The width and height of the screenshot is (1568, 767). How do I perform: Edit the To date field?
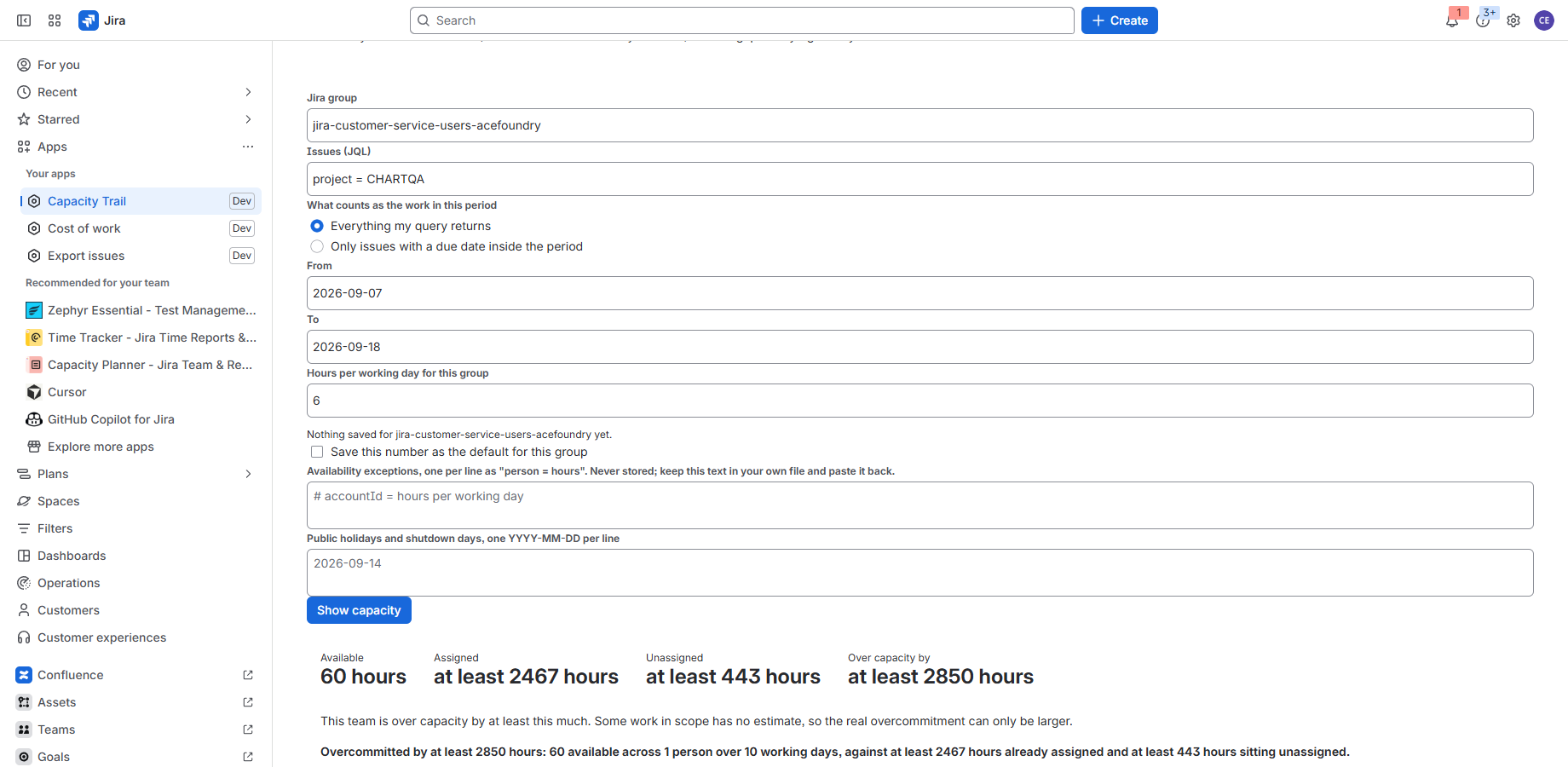pyautogui.click(x=919, y=347)
